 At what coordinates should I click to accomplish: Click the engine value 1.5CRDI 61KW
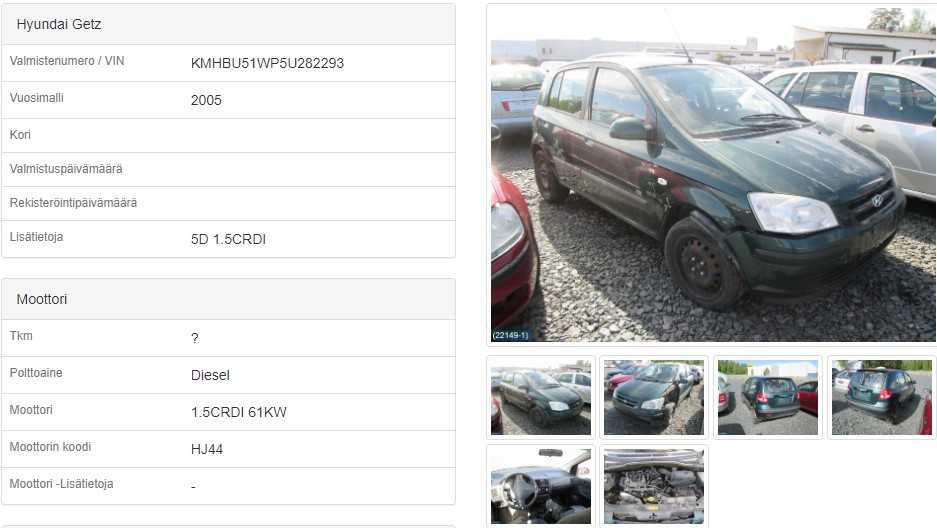pos(238,412)
